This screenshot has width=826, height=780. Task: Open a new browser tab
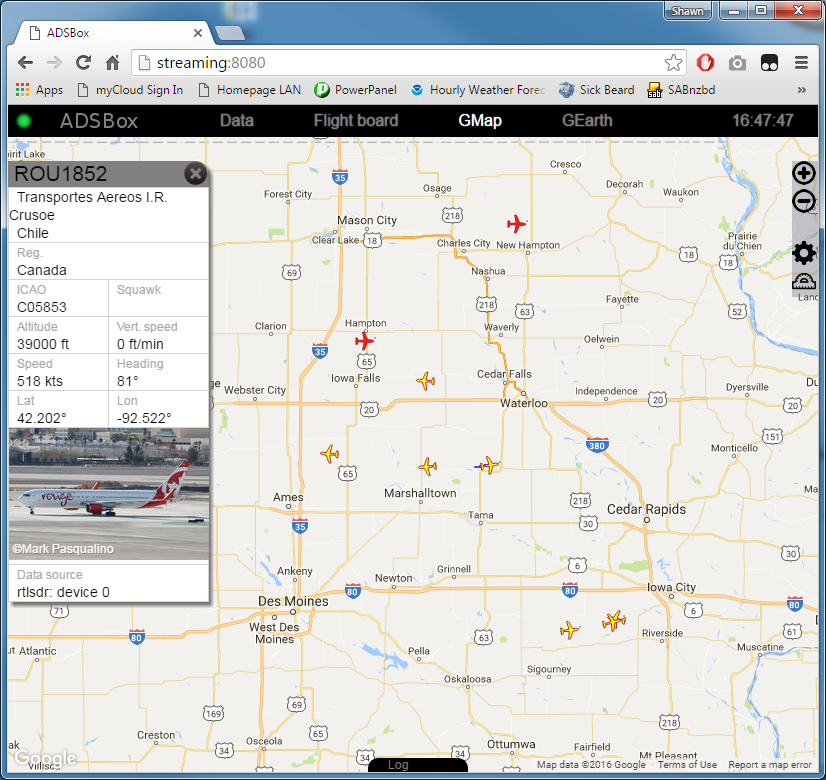230,33
